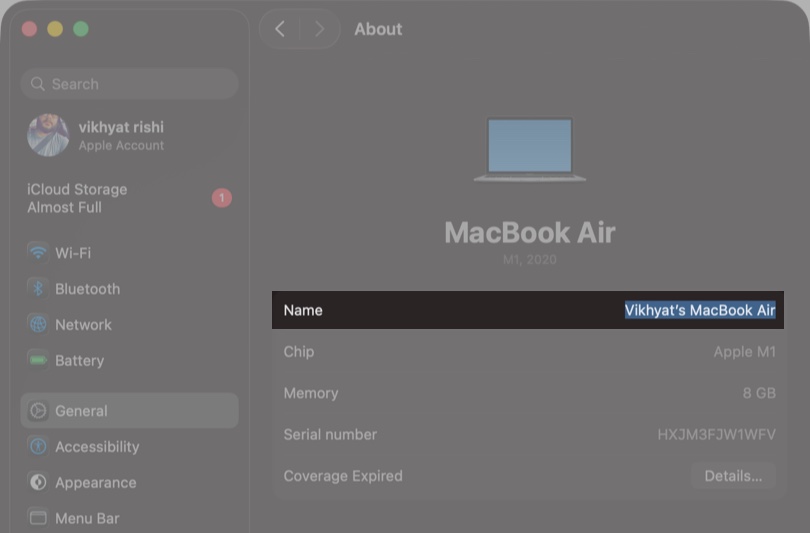Open Battery settings label
Image resolution: width=810 pixels, height=533 pixels.
80,360
